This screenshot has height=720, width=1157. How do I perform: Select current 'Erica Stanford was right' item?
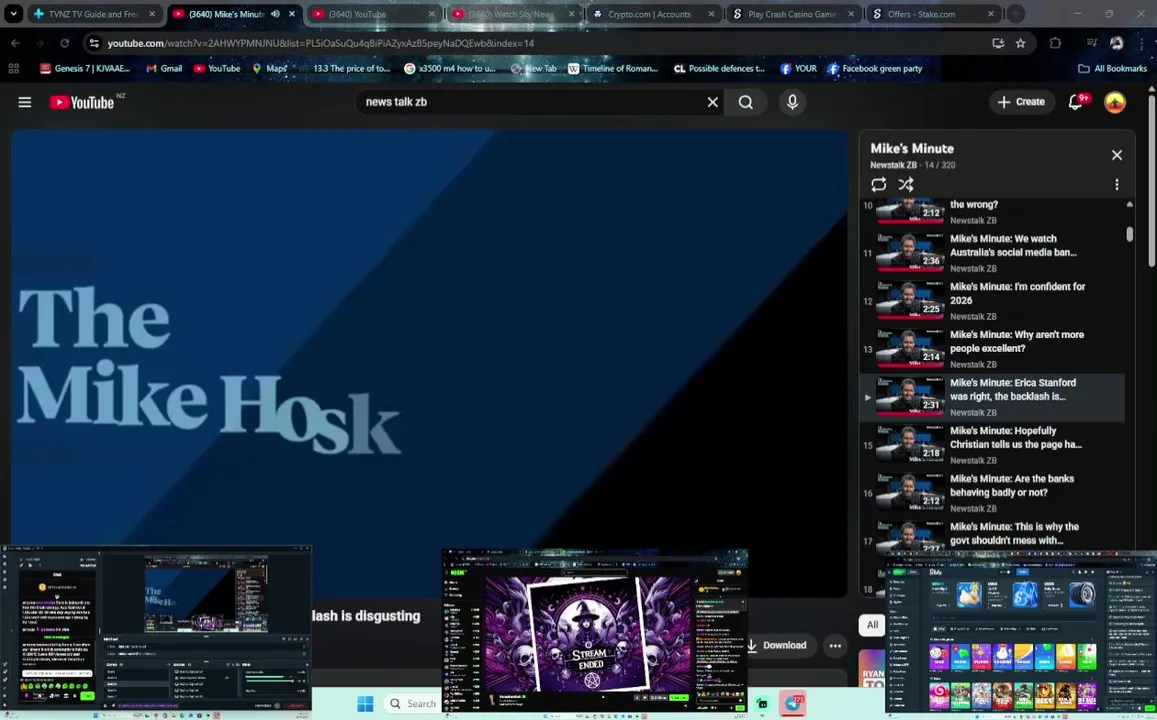[x=992, y=397]
